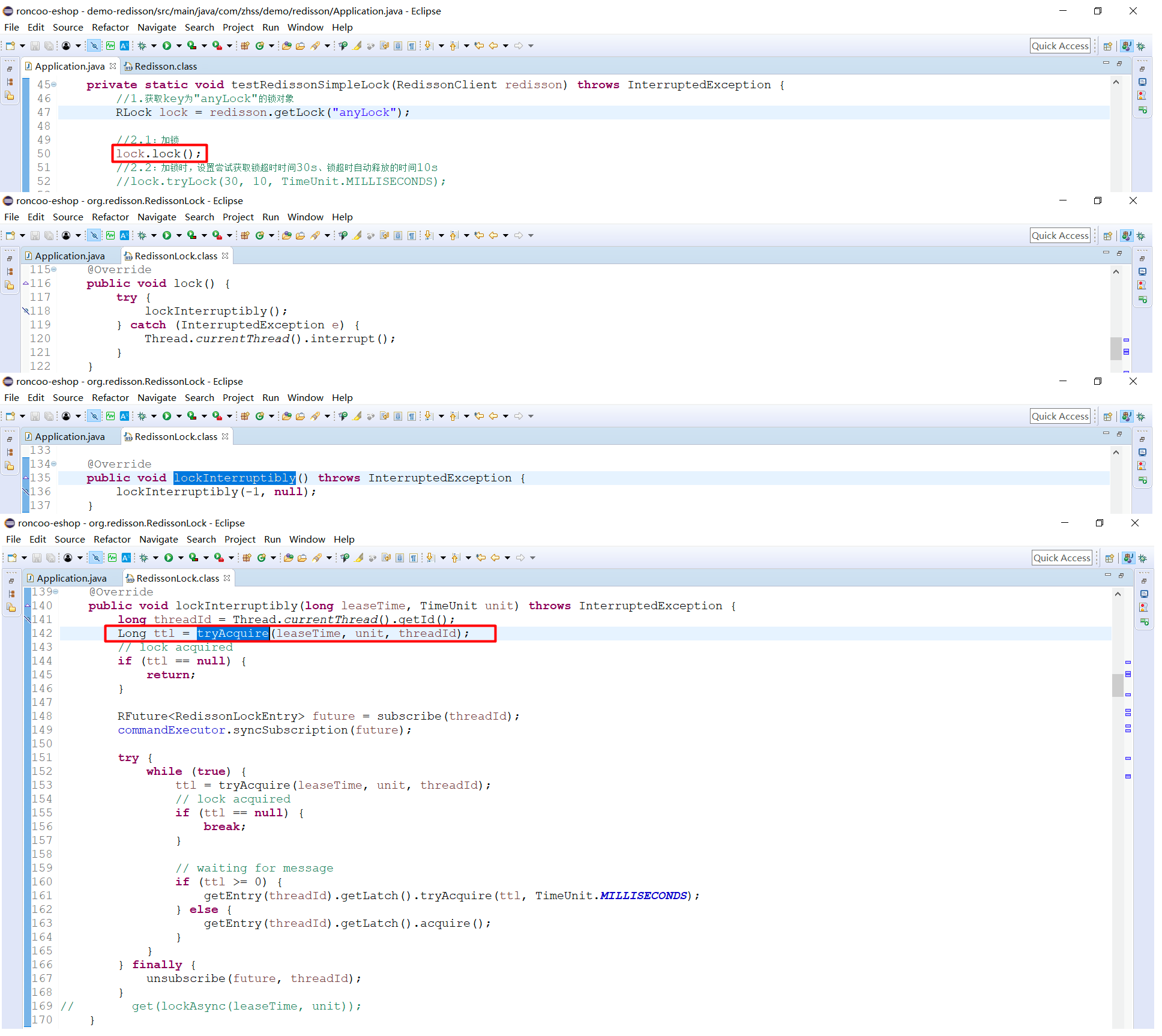Click the Coverage launch icon in the Application.java window
Screen dimensions: 1162x1036
click(x=191, y=46)
